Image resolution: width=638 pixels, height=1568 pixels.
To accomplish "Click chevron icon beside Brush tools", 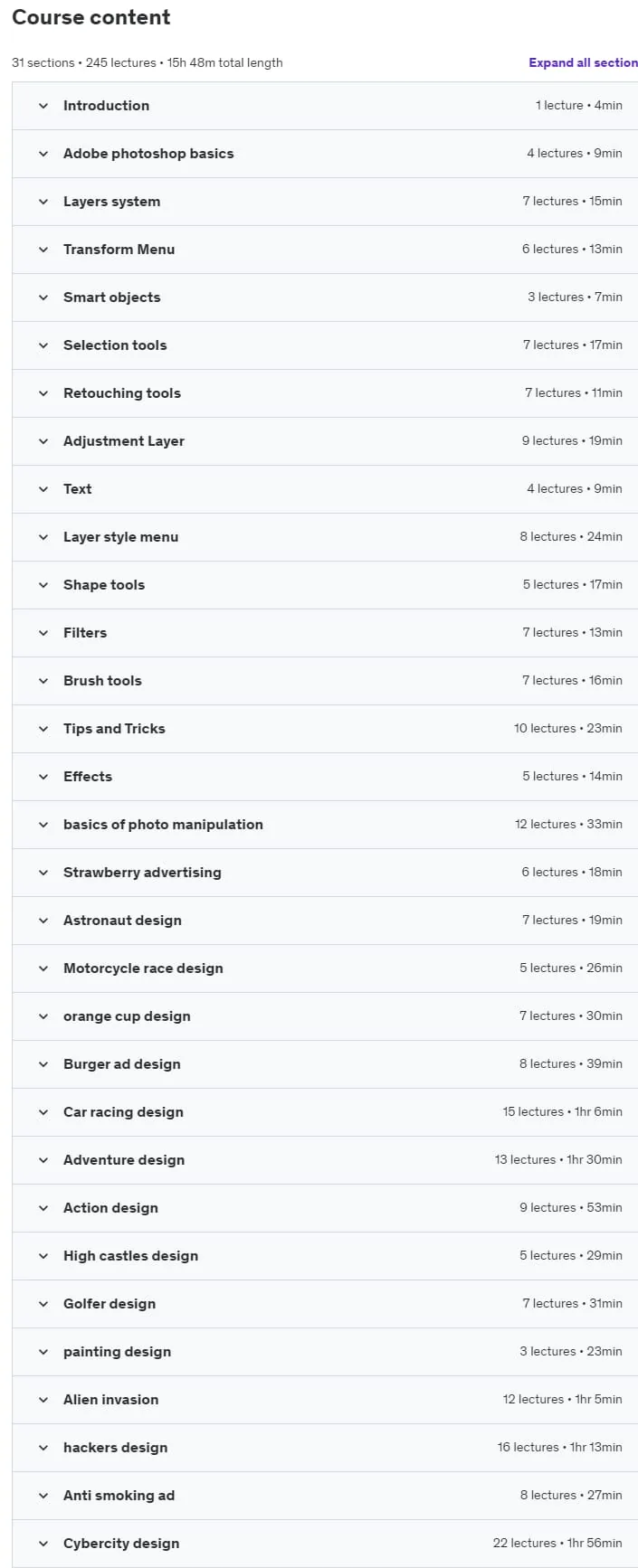I will tap(43, 681).
